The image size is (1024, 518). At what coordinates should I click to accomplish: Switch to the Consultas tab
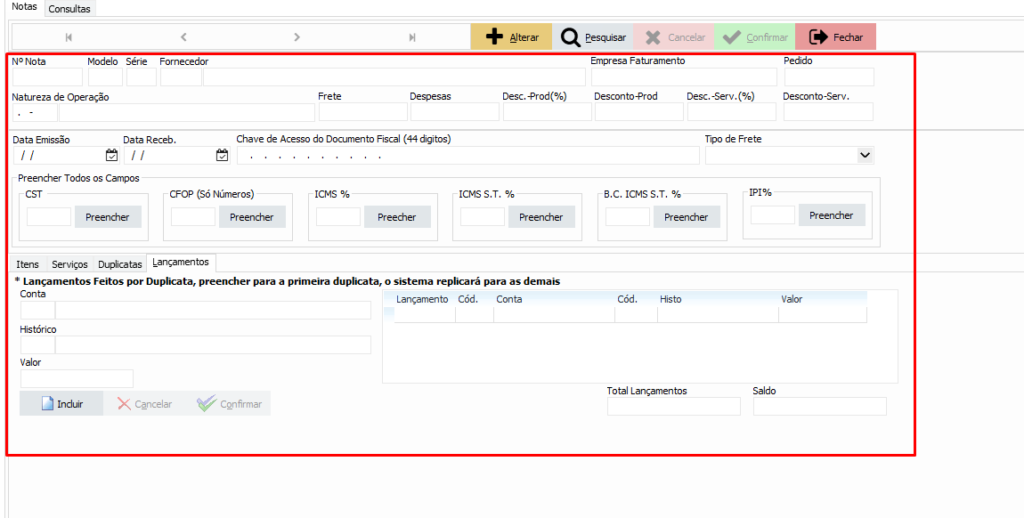point(69,8)
